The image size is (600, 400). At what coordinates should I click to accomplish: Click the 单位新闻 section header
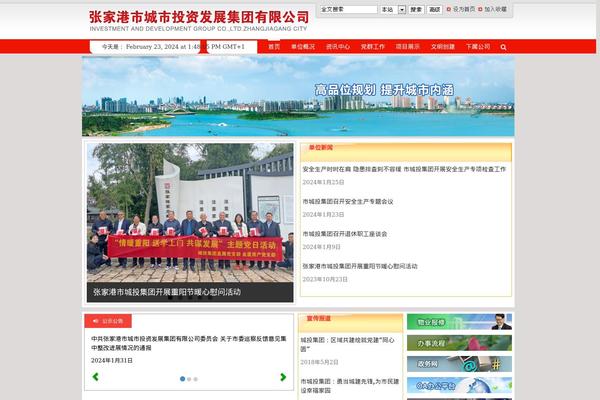pyautogui.click(x=321, y=147)
